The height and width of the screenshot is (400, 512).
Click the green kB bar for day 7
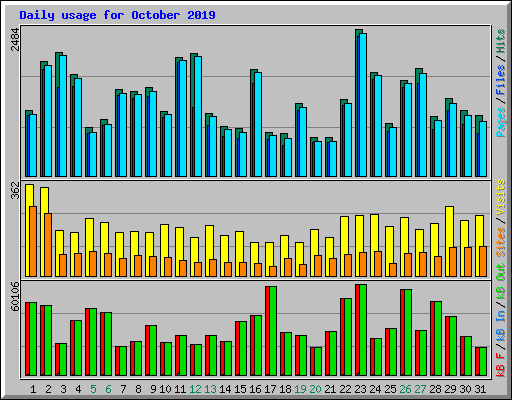pos(123,361)
